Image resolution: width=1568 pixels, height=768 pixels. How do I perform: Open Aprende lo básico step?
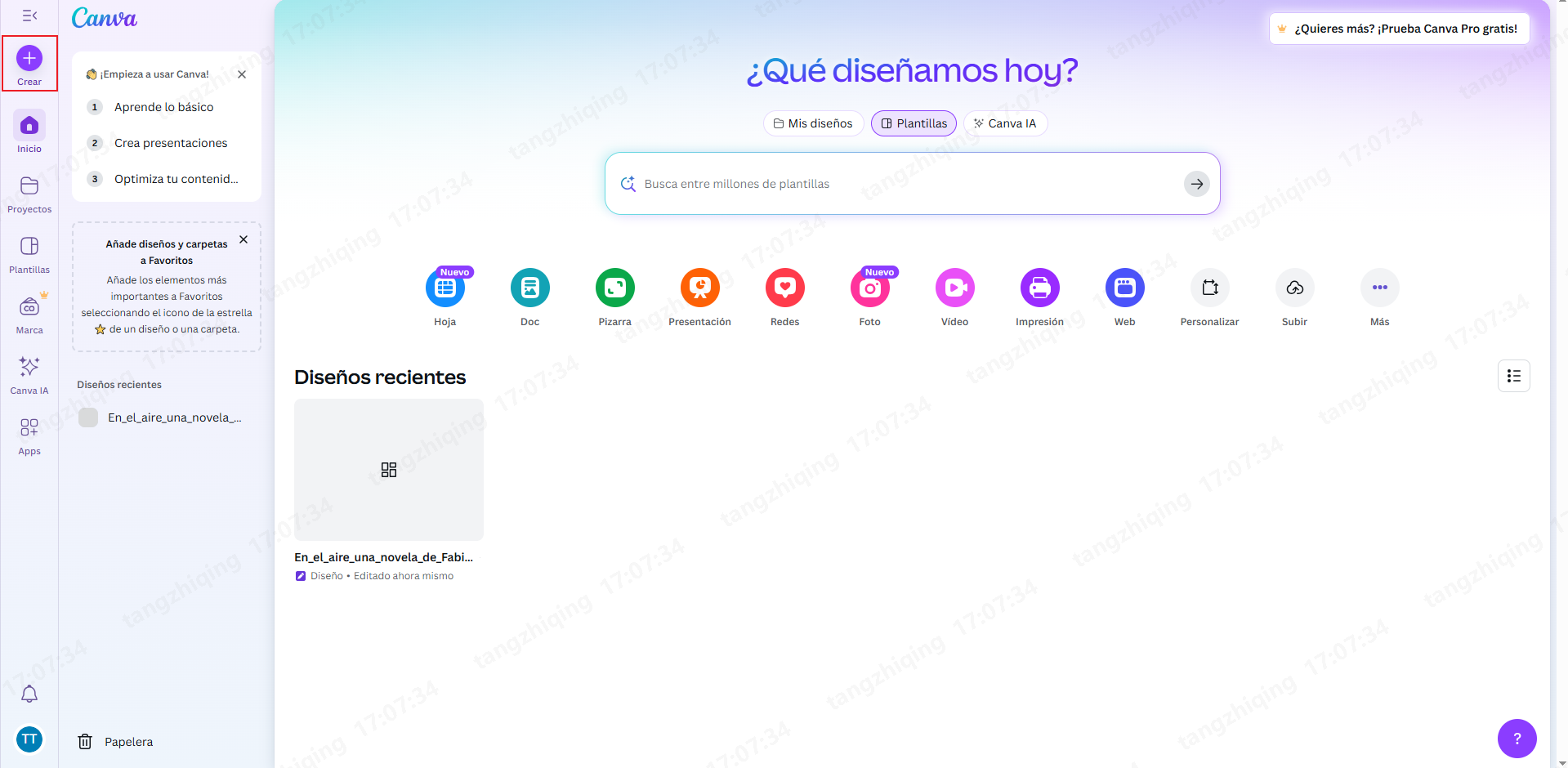coord(167,107)
